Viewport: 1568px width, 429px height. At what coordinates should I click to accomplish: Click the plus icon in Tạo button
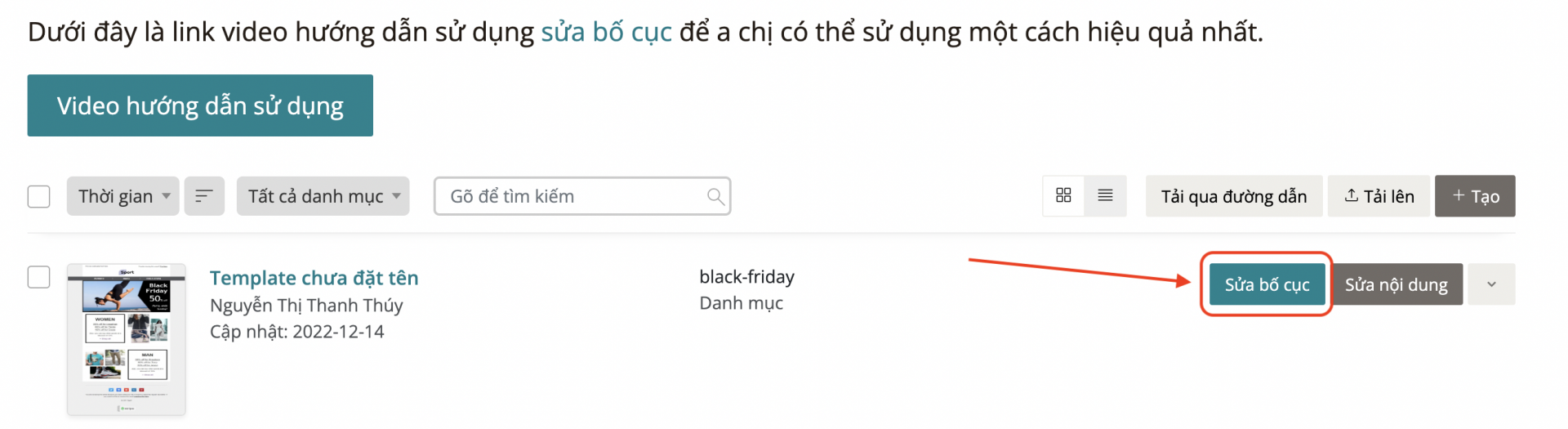(1459, 195)
